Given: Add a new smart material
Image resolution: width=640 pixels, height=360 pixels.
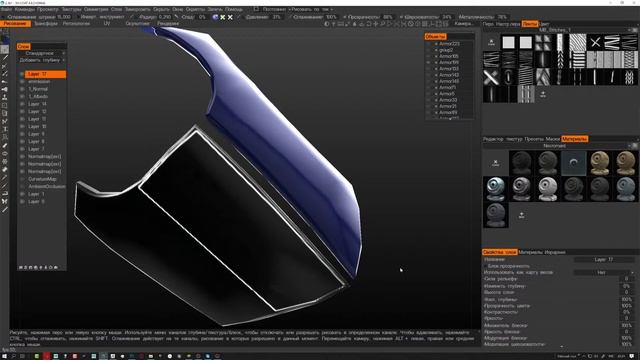Looking at the screenshot, I should click(521, 215).
